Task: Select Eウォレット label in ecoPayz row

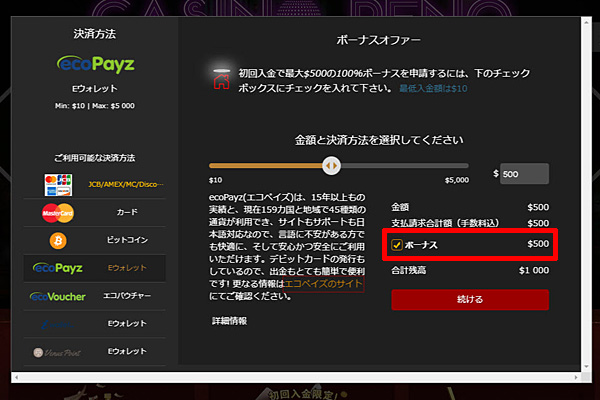Action: [x=127, y=268]
